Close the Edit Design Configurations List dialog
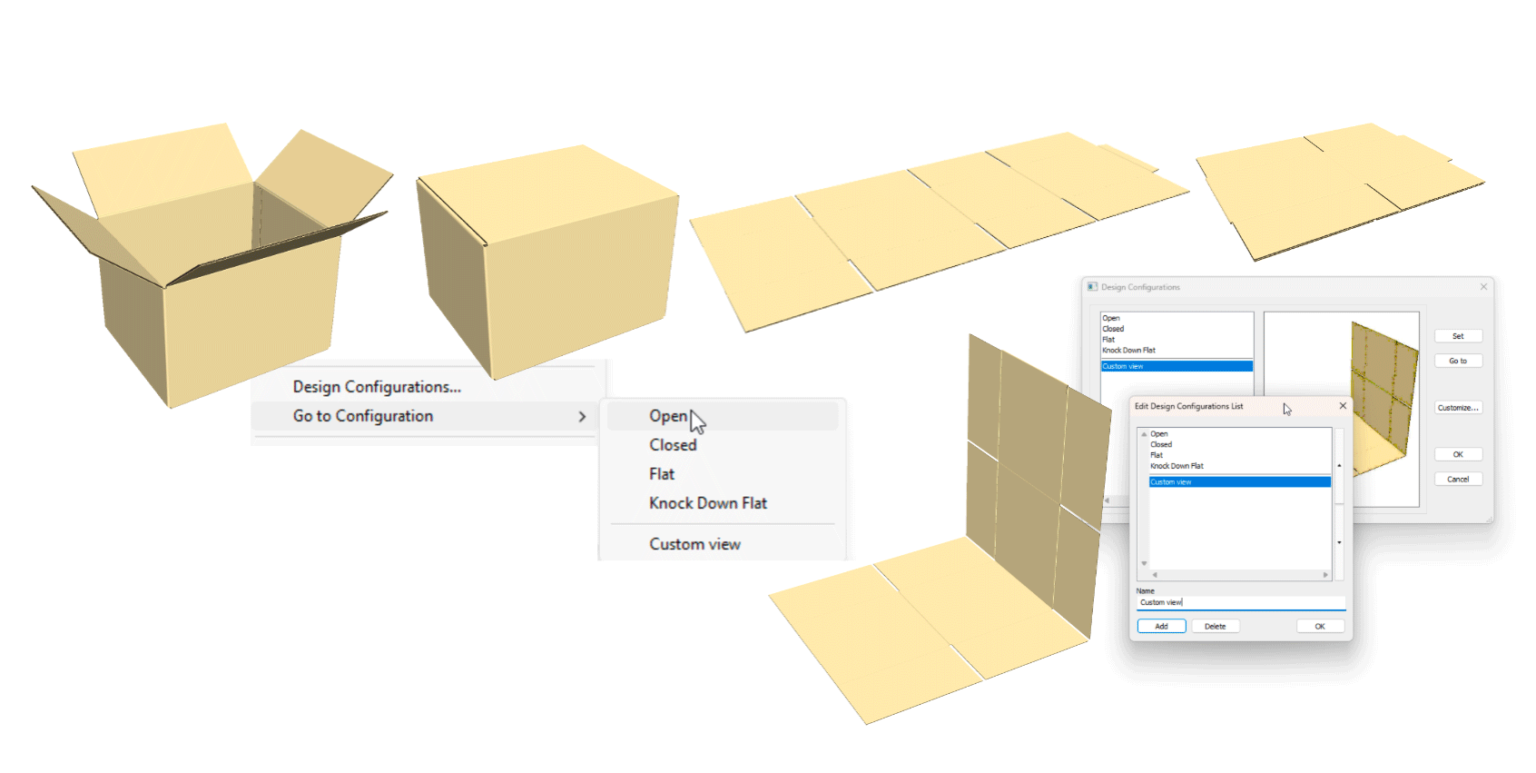 pyautogui.click(x=1342, y=406)
